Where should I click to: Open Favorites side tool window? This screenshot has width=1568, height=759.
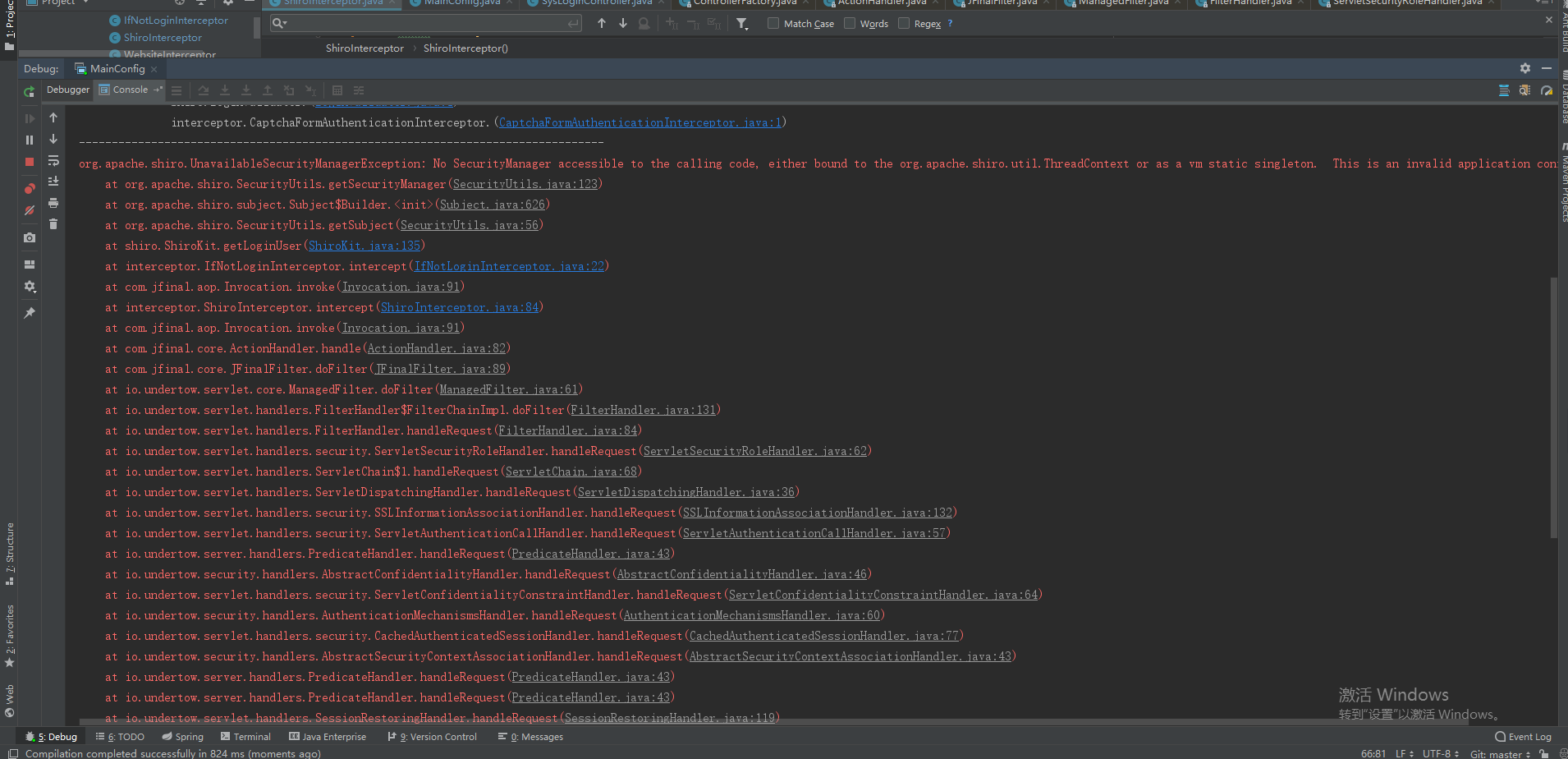[10, 637]
